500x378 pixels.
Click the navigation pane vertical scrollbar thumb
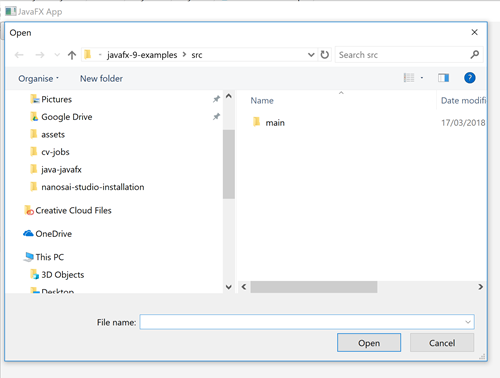(229, 164)
